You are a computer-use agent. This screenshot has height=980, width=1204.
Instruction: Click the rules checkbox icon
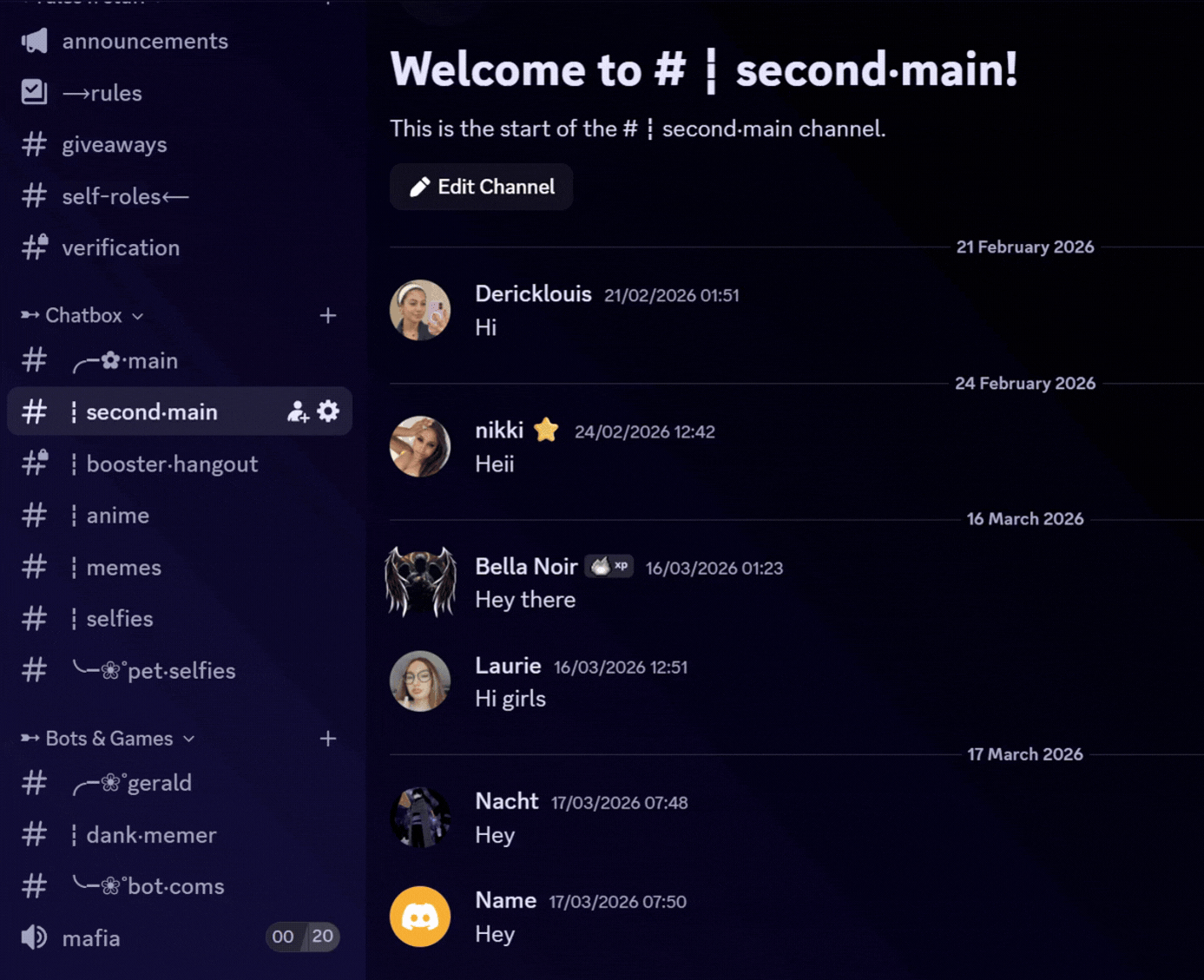(34, 92)
